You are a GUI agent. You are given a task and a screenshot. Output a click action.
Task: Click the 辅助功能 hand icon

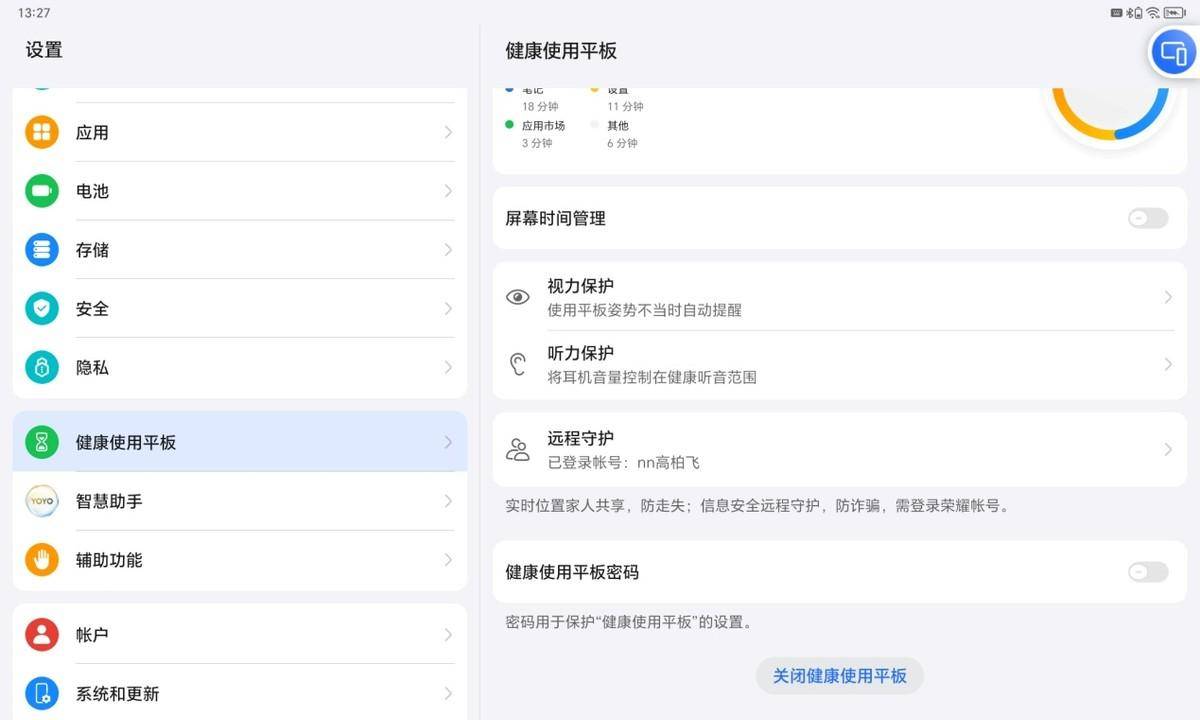click(x=41, y=560)
